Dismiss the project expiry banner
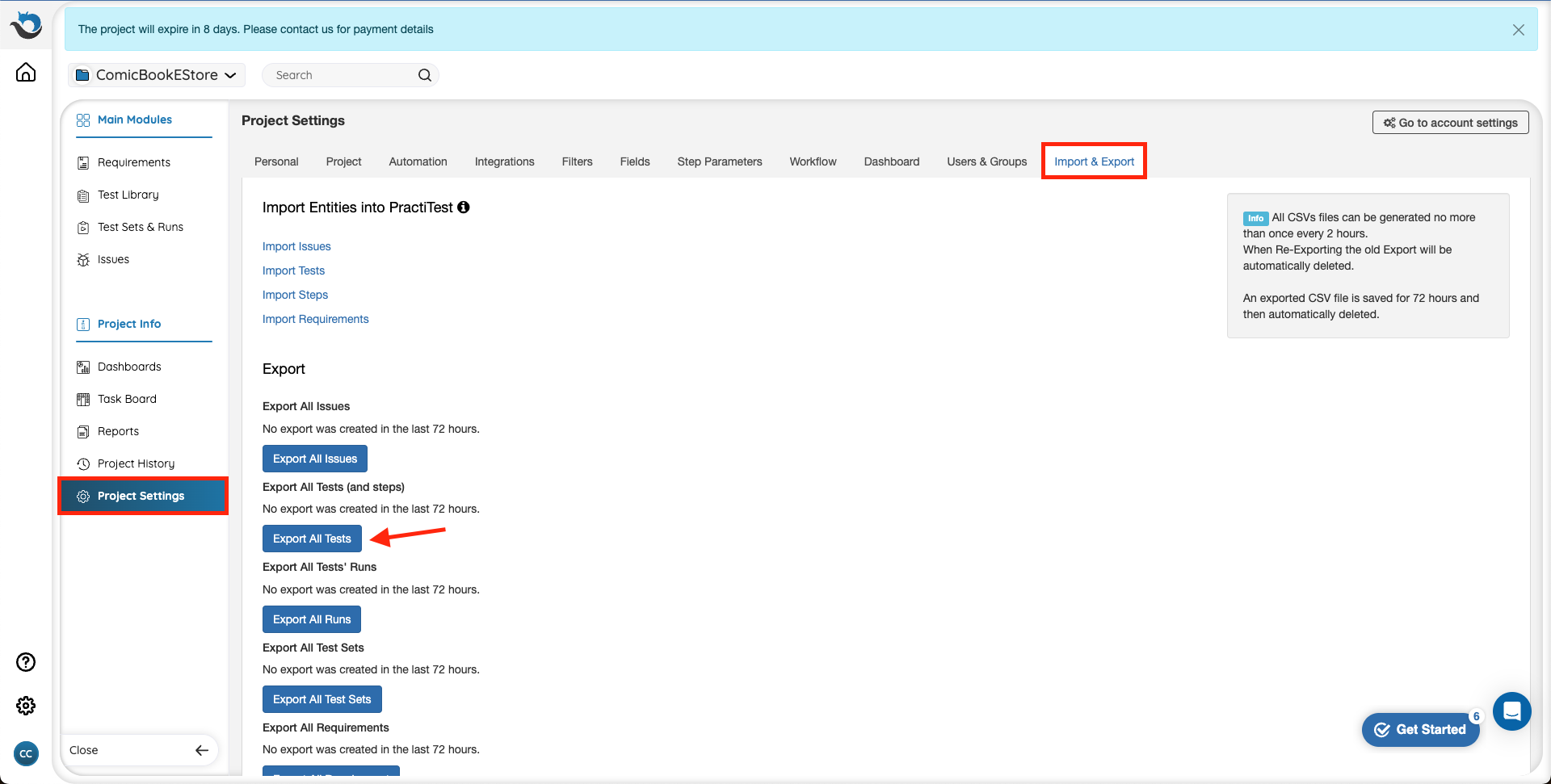1551x784 pixels. tap(1519, 30)
